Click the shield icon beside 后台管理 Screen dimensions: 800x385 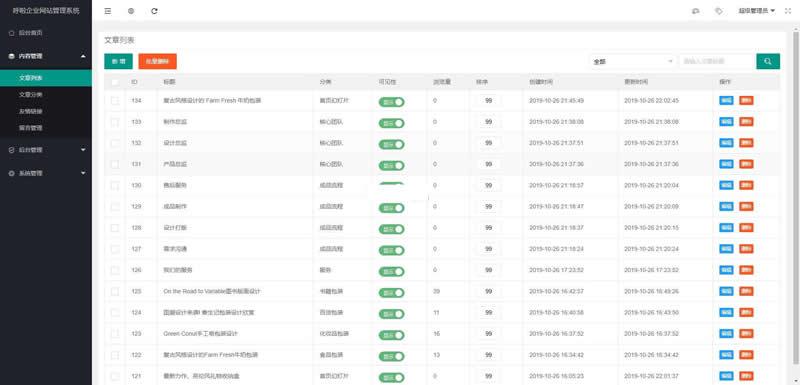pyautogui.click(x=11, y=150)
